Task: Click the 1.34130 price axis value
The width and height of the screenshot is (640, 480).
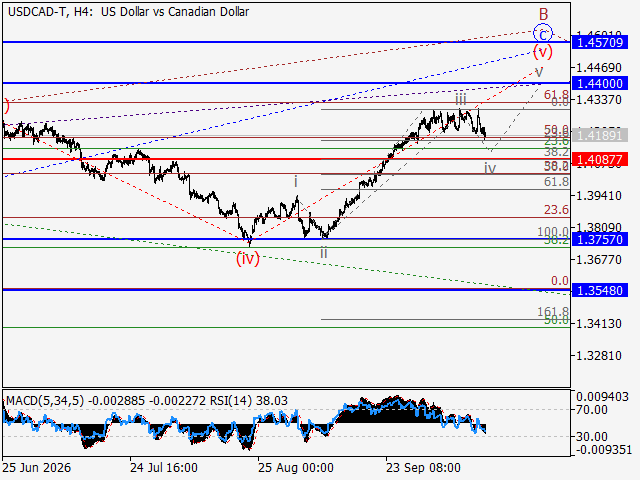Action: (x=599, y=324)
